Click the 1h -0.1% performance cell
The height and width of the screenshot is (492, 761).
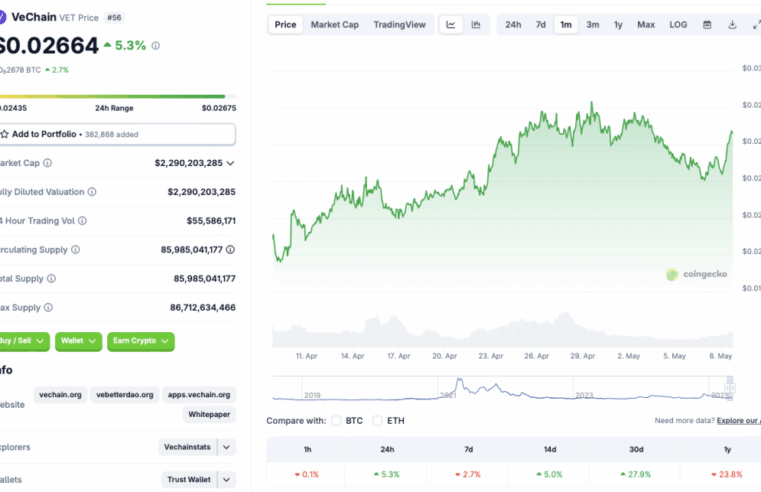coord(307,474)
